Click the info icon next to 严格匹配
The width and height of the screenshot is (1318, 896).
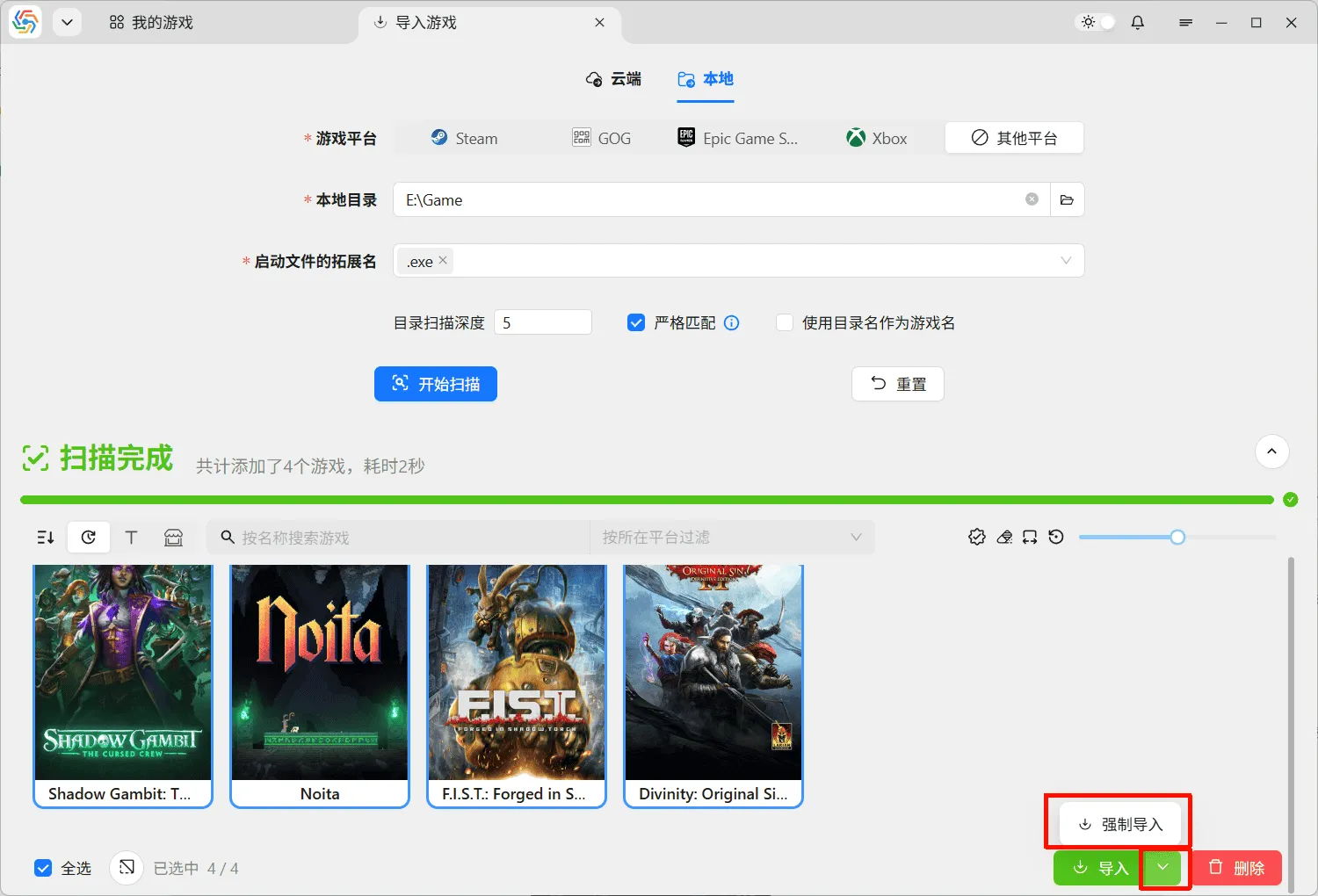(x=731, y=323)
